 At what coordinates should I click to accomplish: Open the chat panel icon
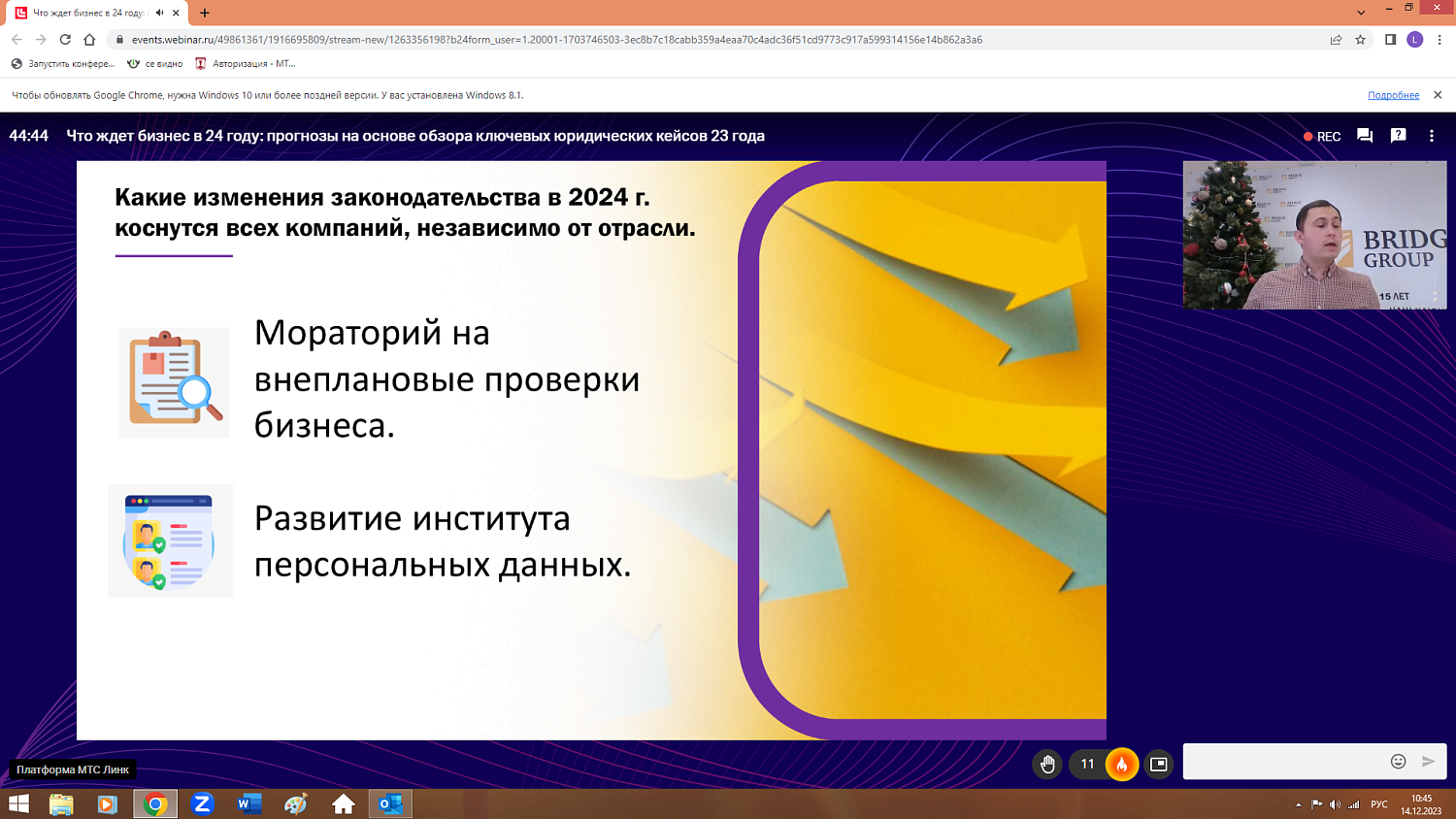click(1365, 136)
